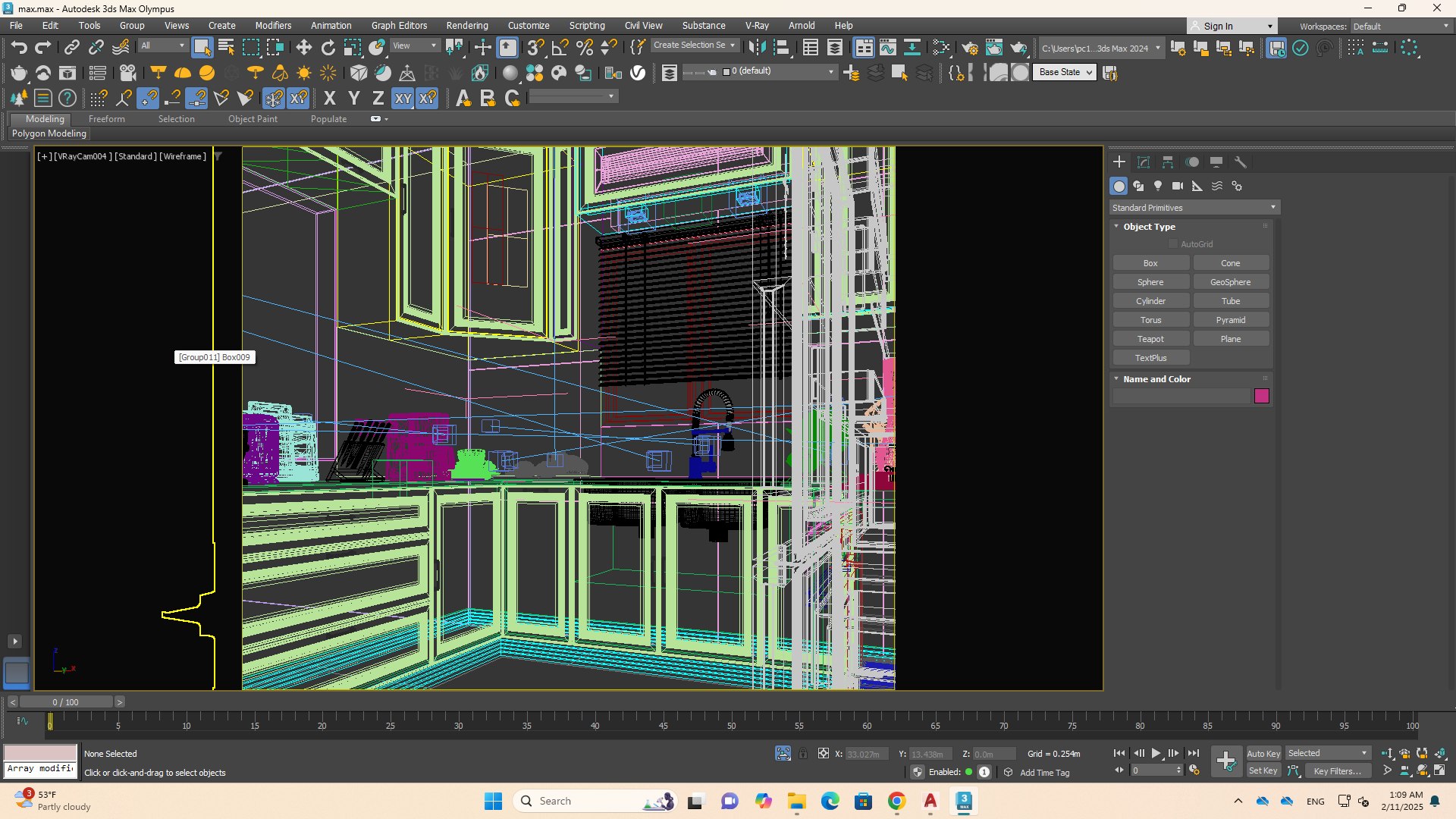Click the Undo arrow icon
1456x819 pixels.
pyautogui.click(x=18, y=48)
